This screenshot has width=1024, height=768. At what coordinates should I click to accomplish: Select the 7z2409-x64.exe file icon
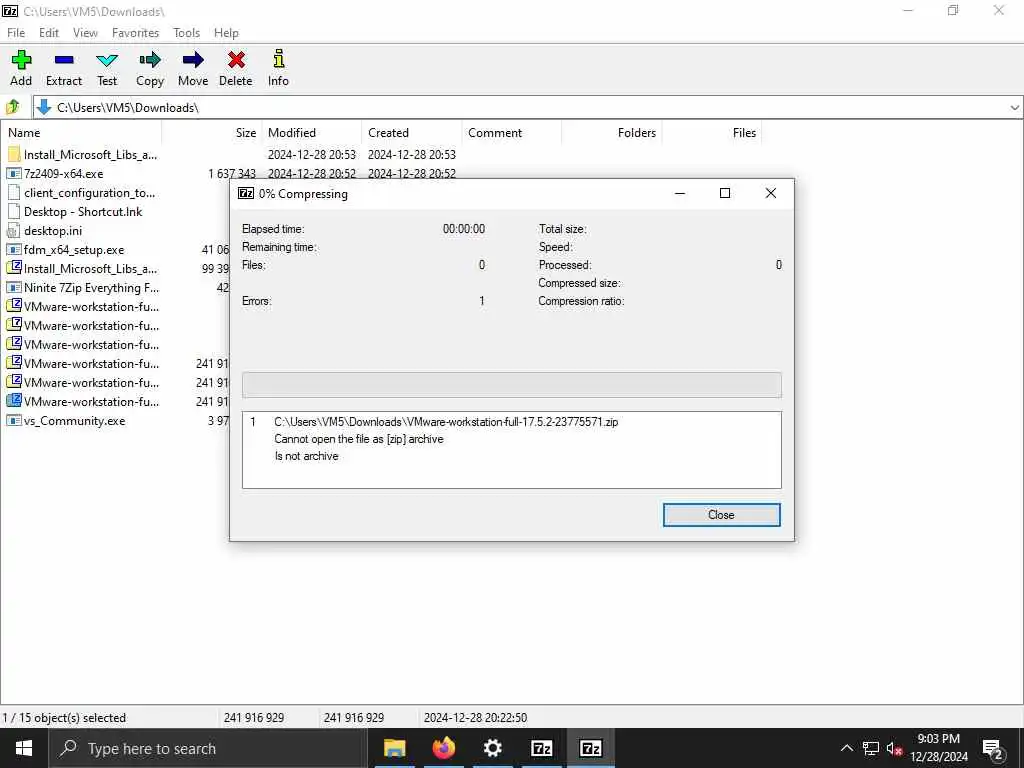(x=14, y=174)
